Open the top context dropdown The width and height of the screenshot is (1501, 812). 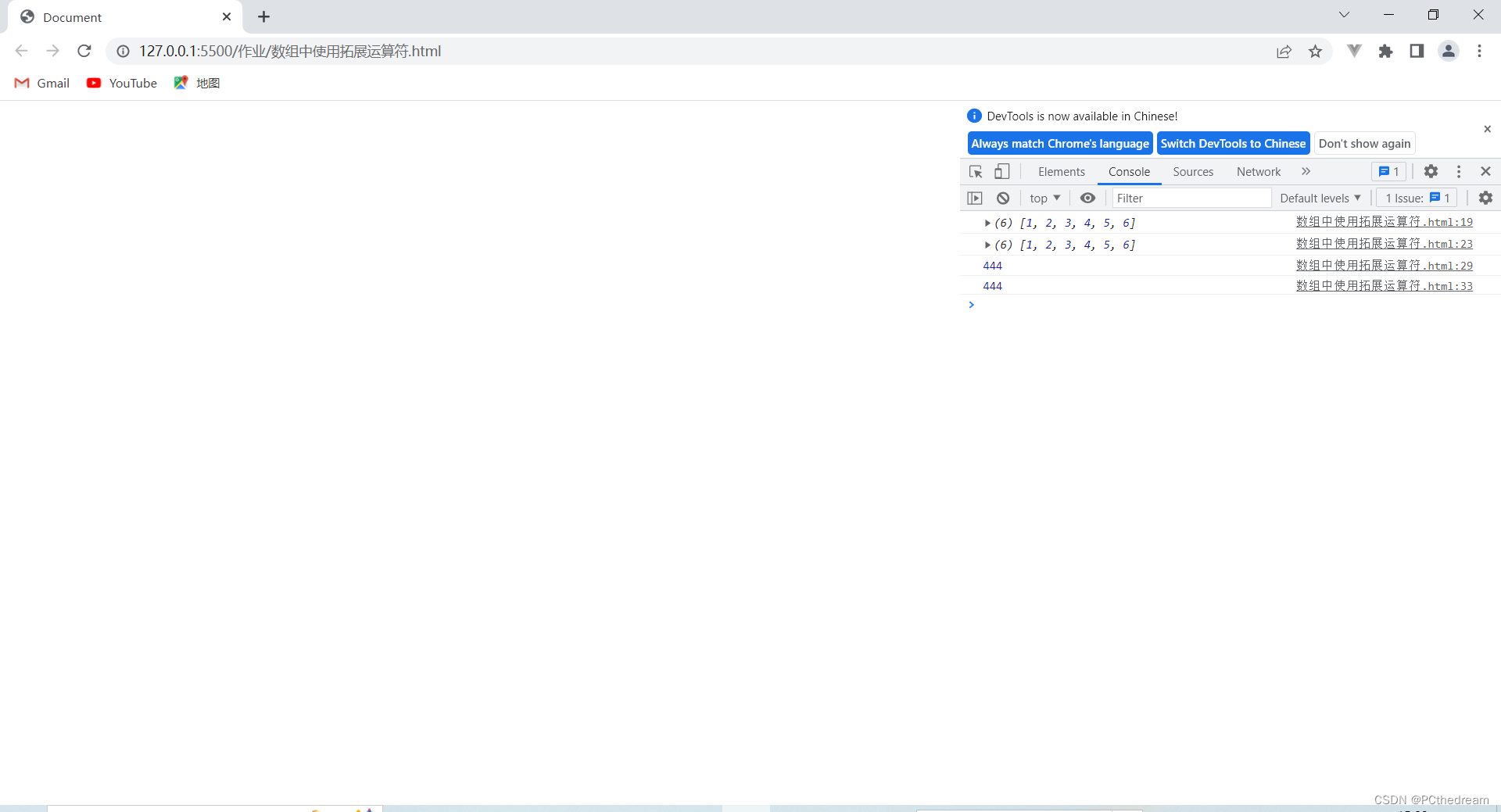(1044, 198)
